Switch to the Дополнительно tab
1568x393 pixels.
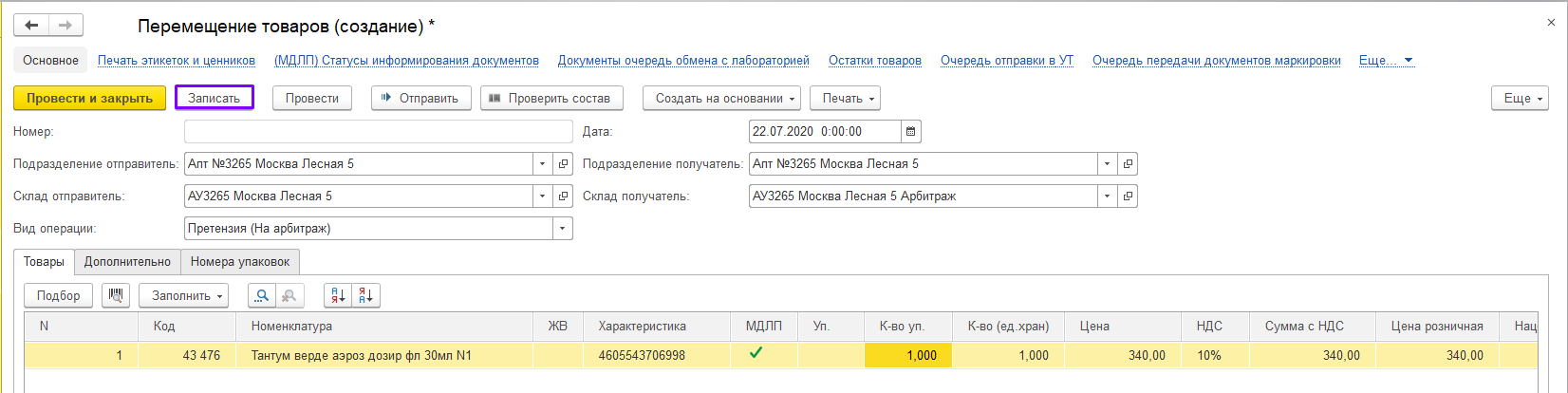coord(127,261)
